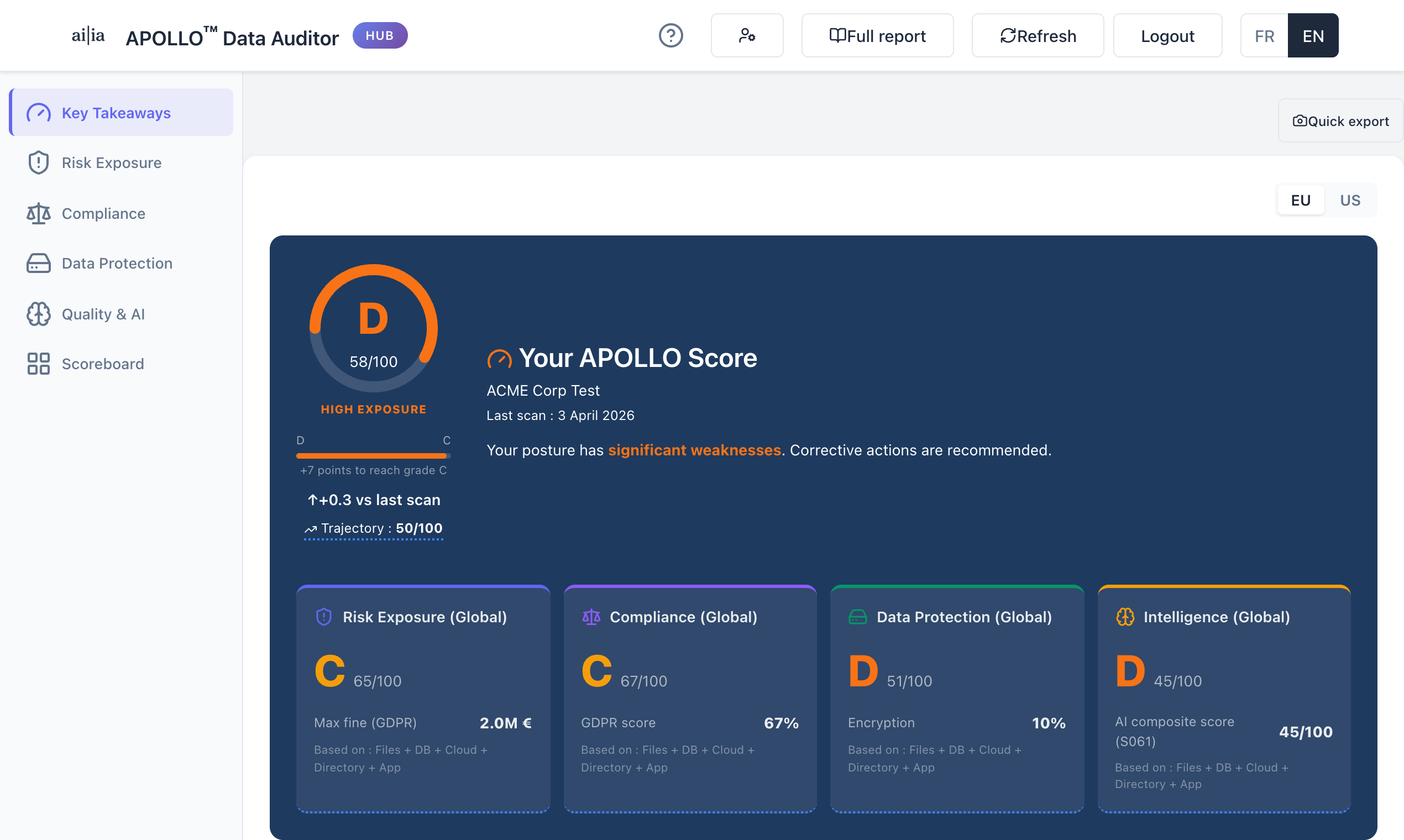Screen dimensions: 1404x840
Task: Open details of the Intelligence (Global) card
Action: pyautogui.click(x=1224, y=699)
